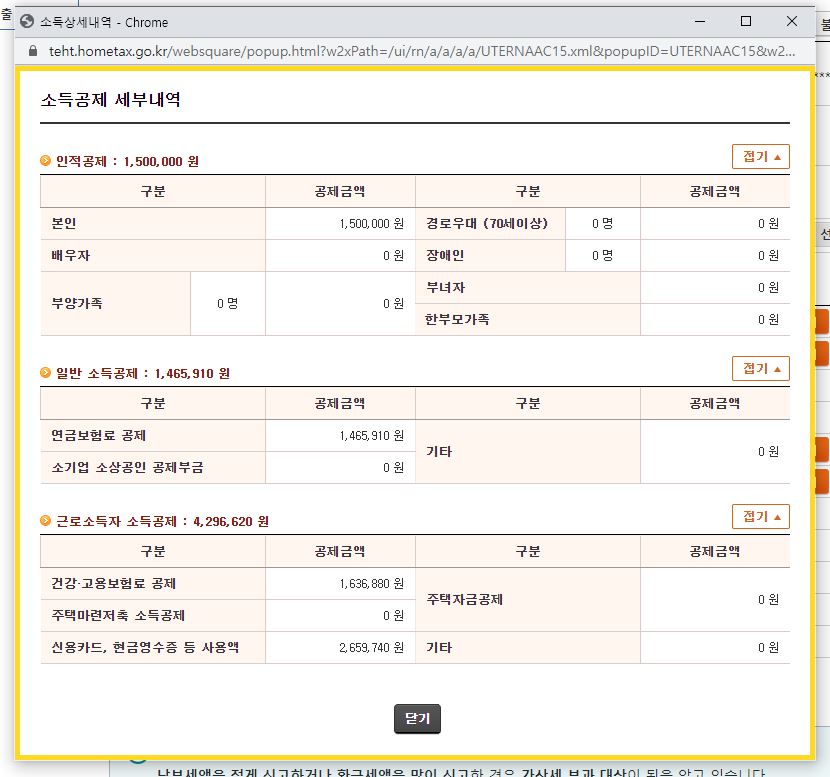Viewport: 830px width, 777px height.
Task: Click orange bullet icon beside 일반 소득공제
Action: tap(46, 373)
